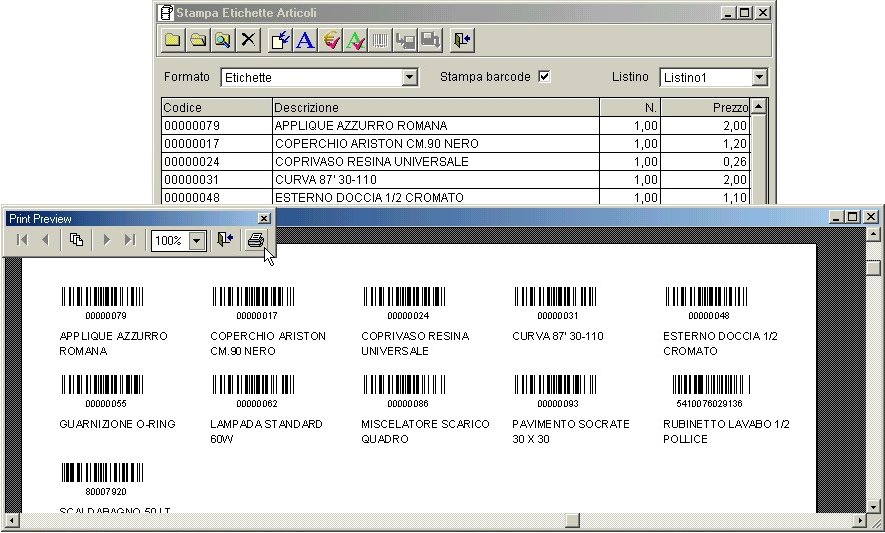The width and height of the screenshot is (885, 533).
Task: Click the barcode numbered 80007920 in preview
Action: click(103, 479)
